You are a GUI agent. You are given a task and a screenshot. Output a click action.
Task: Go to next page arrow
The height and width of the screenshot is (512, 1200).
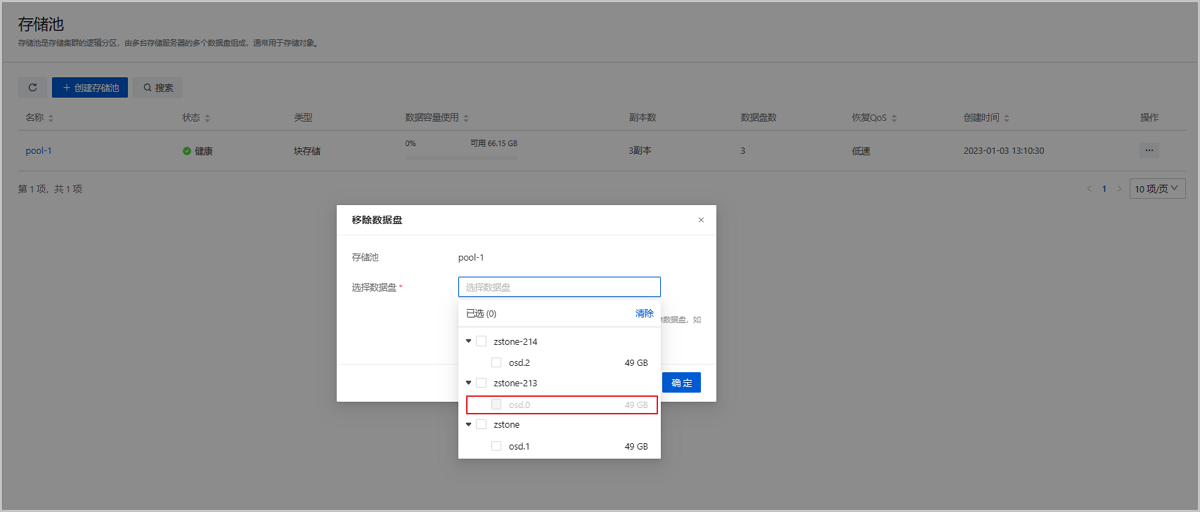[x=1119, y=188]
